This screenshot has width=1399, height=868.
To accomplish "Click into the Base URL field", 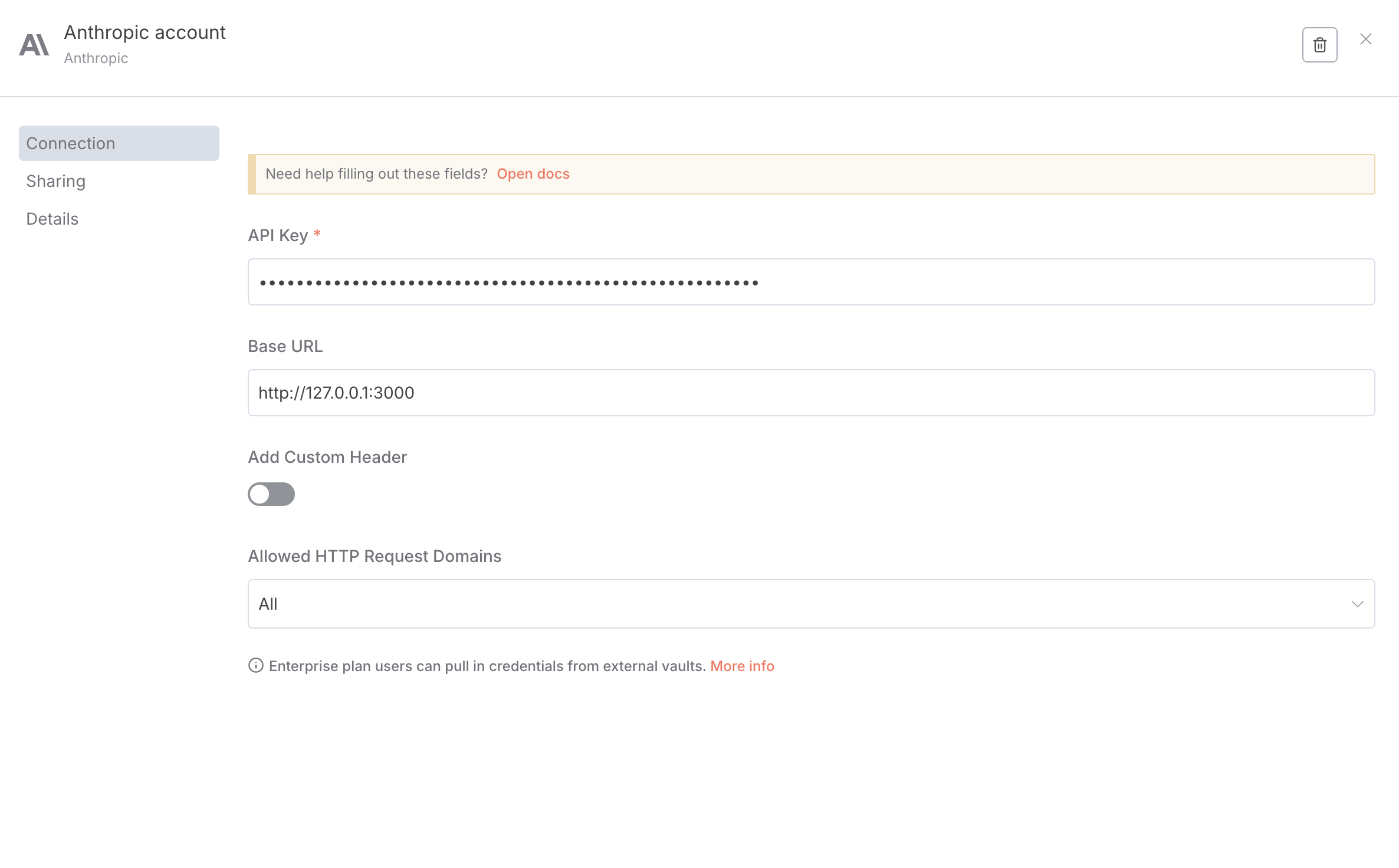I will click(810, 393).
